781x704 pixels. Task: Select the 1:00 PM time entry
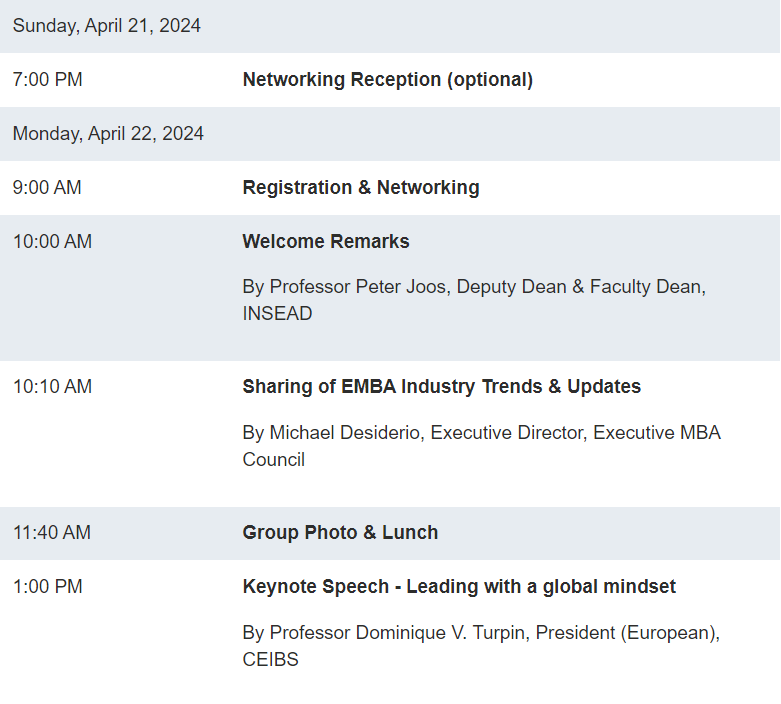(47, 587)
